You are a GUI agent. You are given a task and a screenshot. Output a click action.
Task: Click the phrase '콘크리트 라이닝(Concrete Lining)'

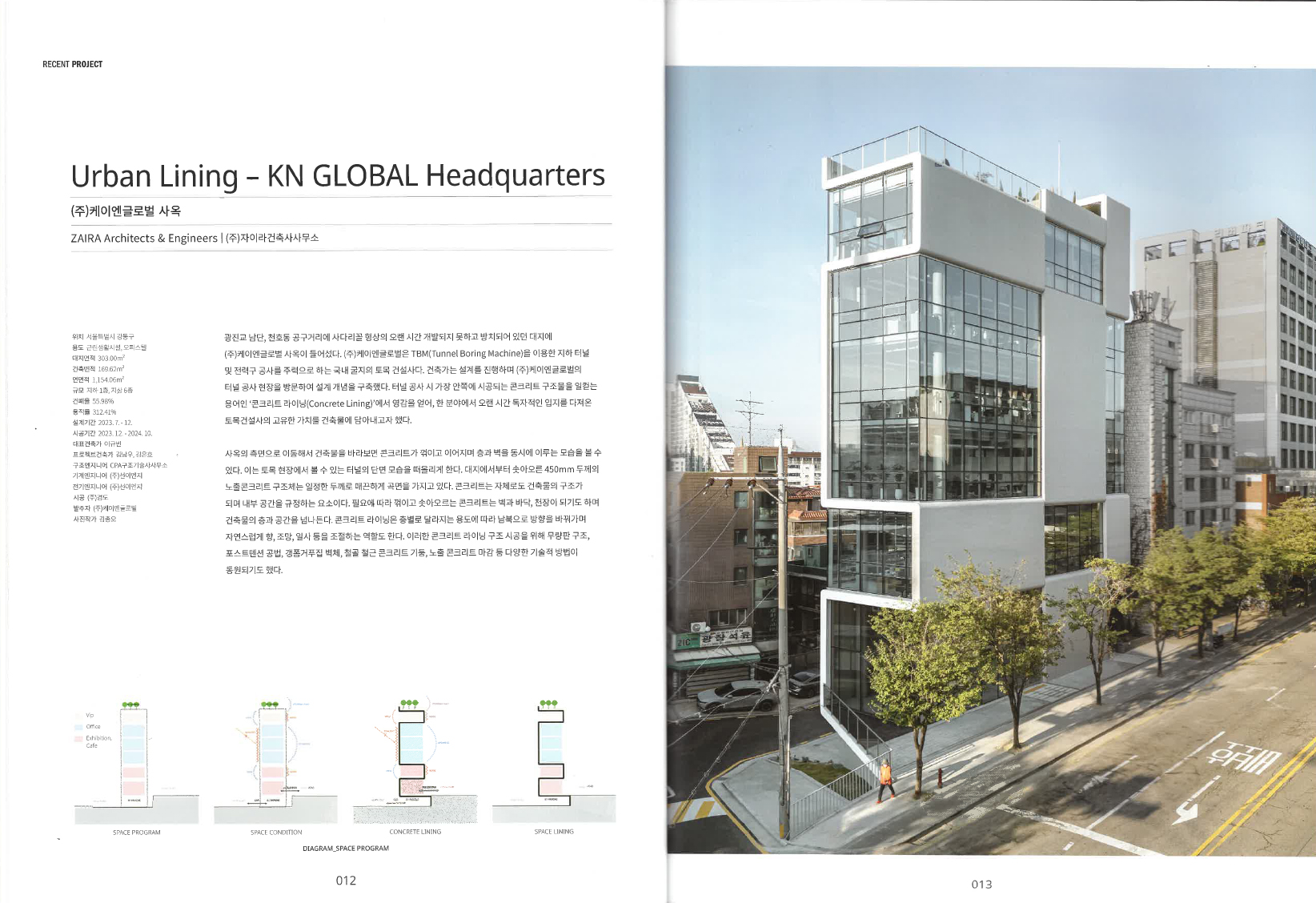[310, 403]
